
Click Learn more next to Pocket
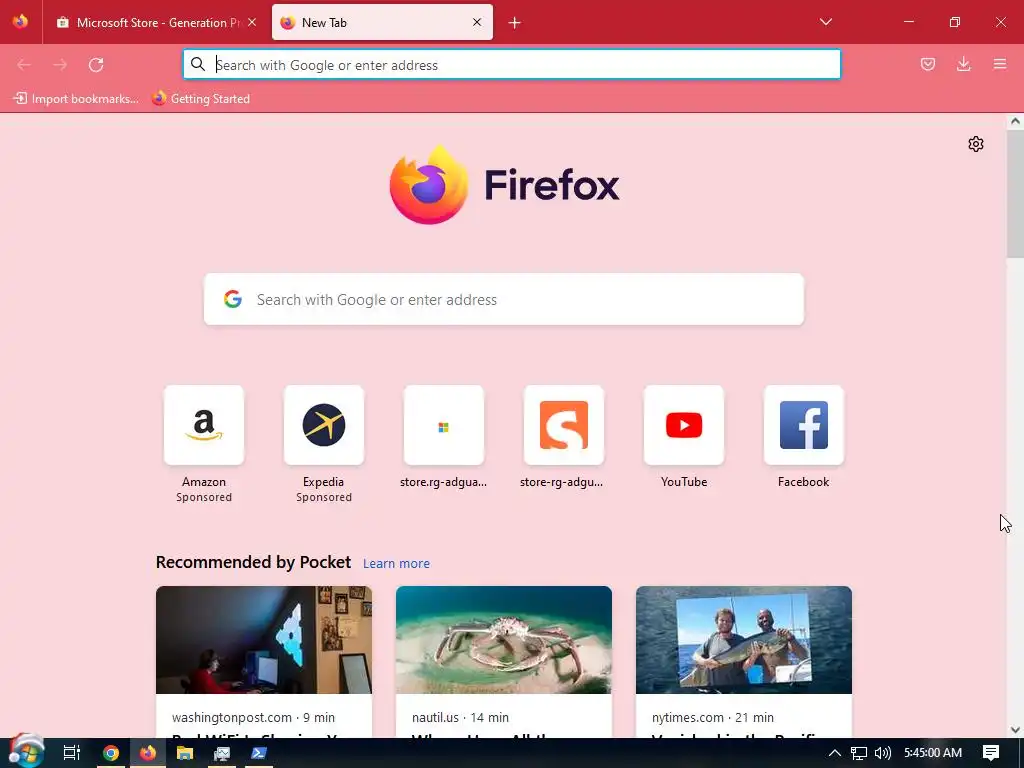pos(396,564)
